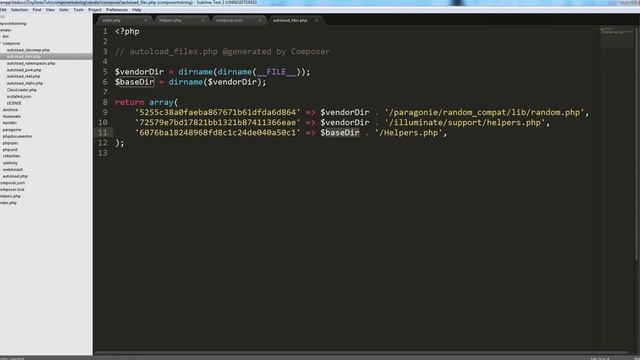Click '/paragonie/random_compat/lib/random.php' string
Screen dimensions: 640x360
pyautogui.click(x=484, y=112)
